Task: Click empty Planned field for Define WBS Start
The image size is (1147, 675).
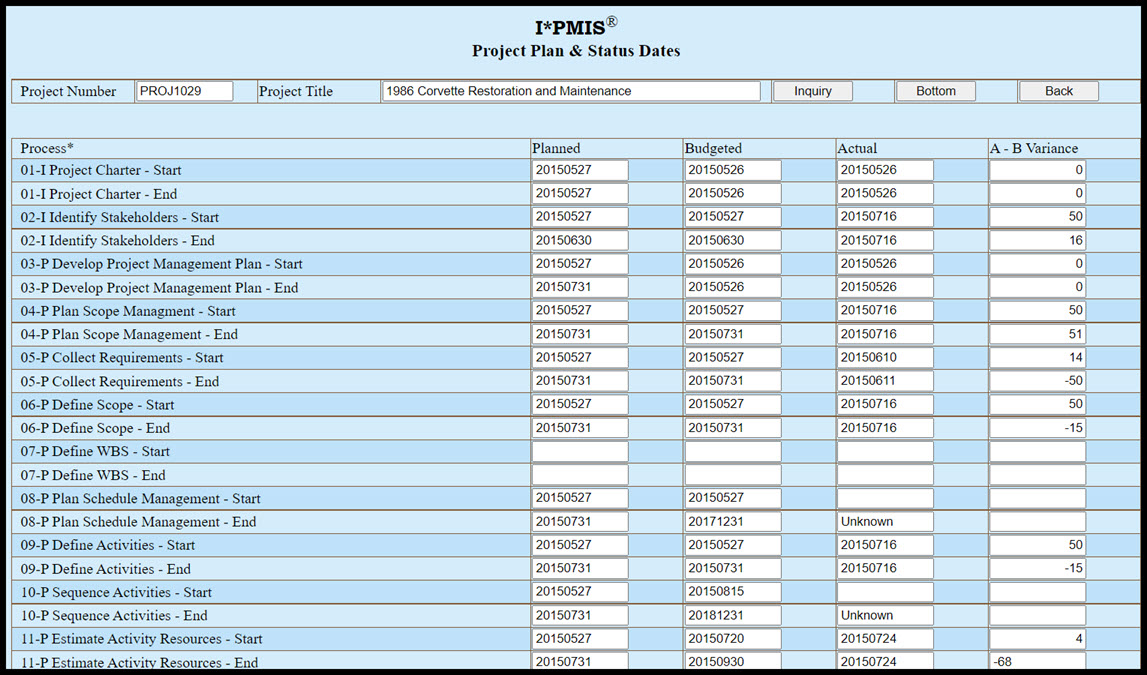Action: (x=580, y=452)
